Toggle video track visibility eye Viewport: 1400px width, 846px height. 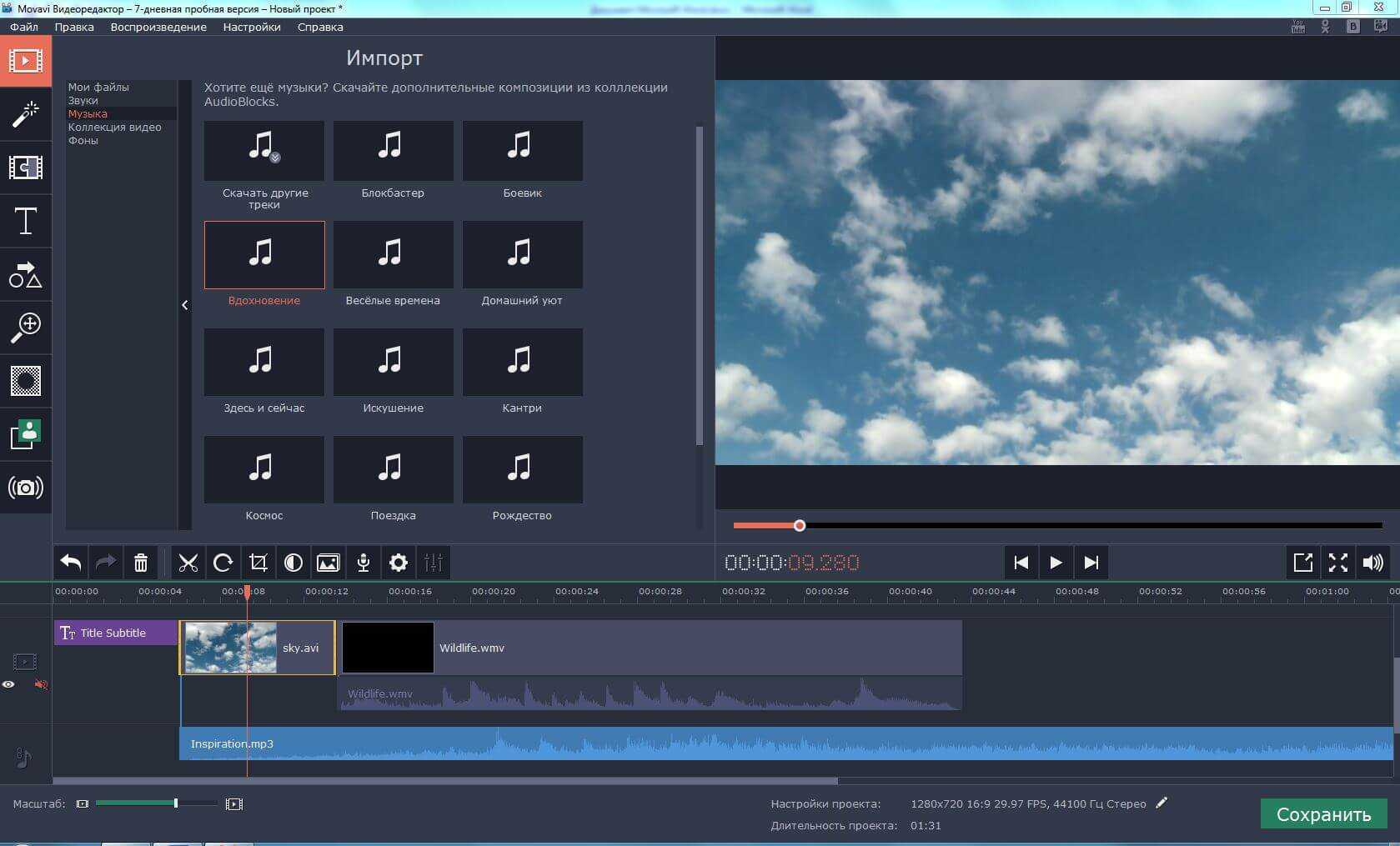pyautogui.click(x=8, y=684)
